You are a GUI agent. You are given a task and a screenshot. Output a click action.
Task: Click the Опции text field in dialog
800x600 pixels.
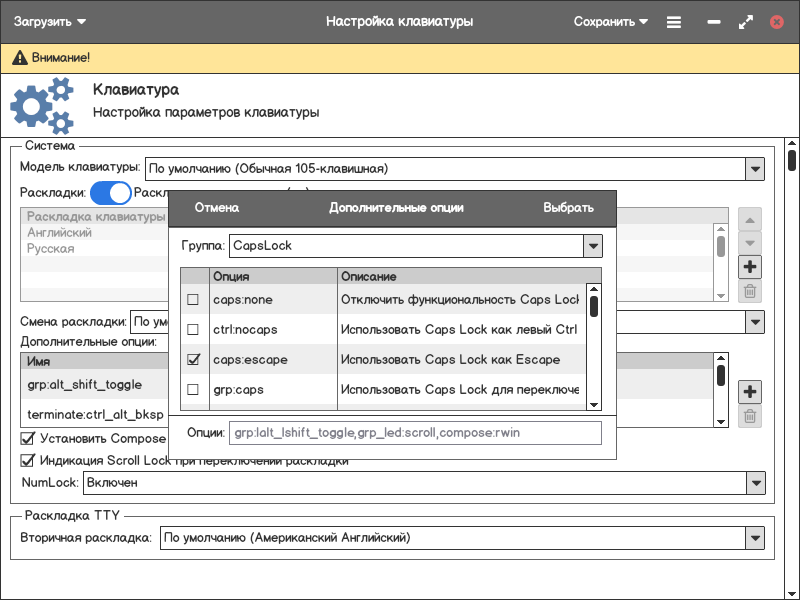[x=415, y=433]
